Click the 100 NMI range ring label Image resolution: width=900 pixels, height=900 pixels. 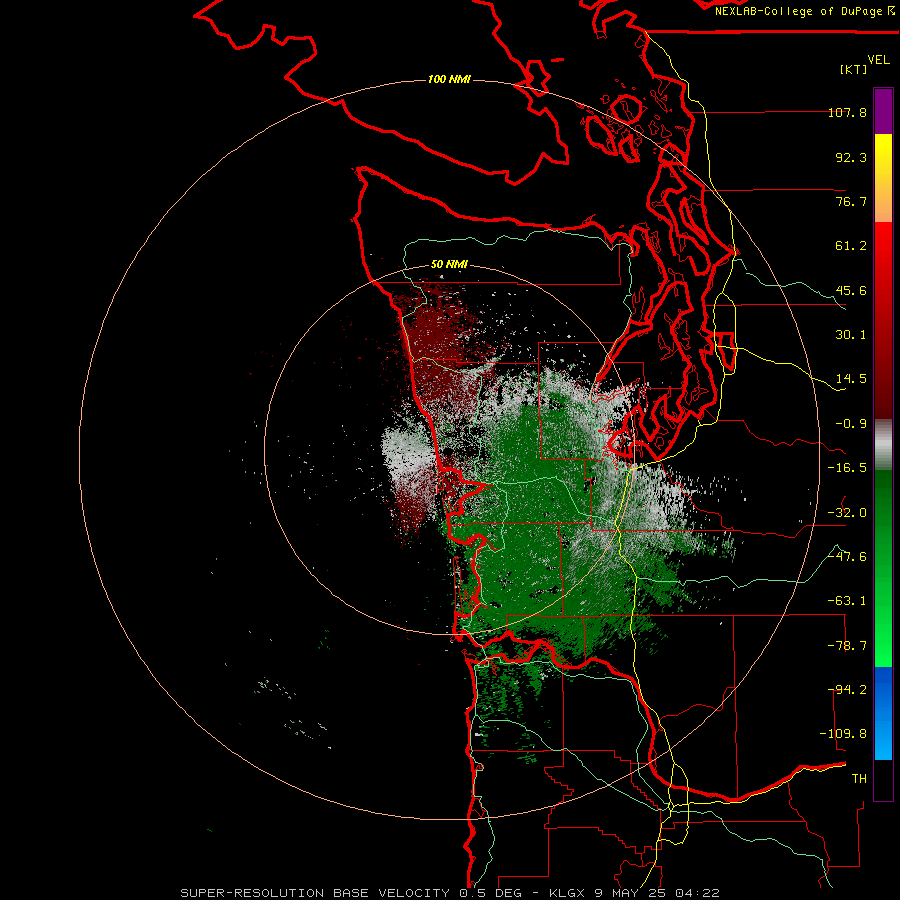tap(449, 79)
